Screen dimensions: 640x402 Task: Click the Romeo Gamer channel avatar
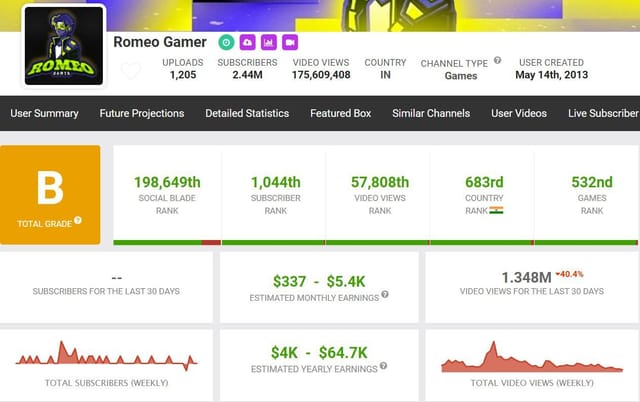click(x=63, y=48)
